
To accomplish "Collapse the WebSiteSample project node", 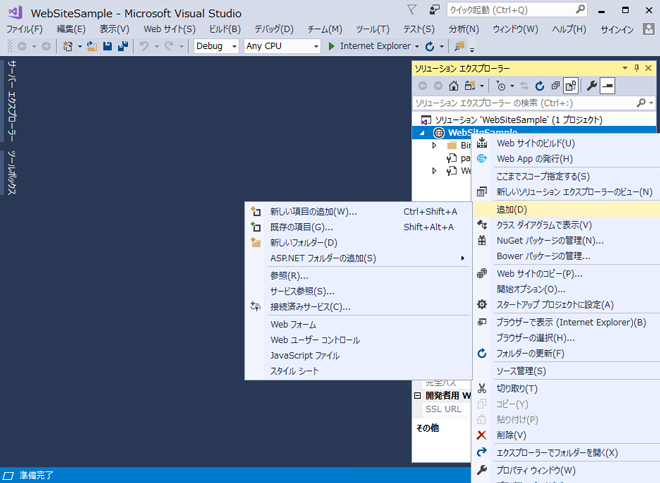I will (x=423, y=133).
